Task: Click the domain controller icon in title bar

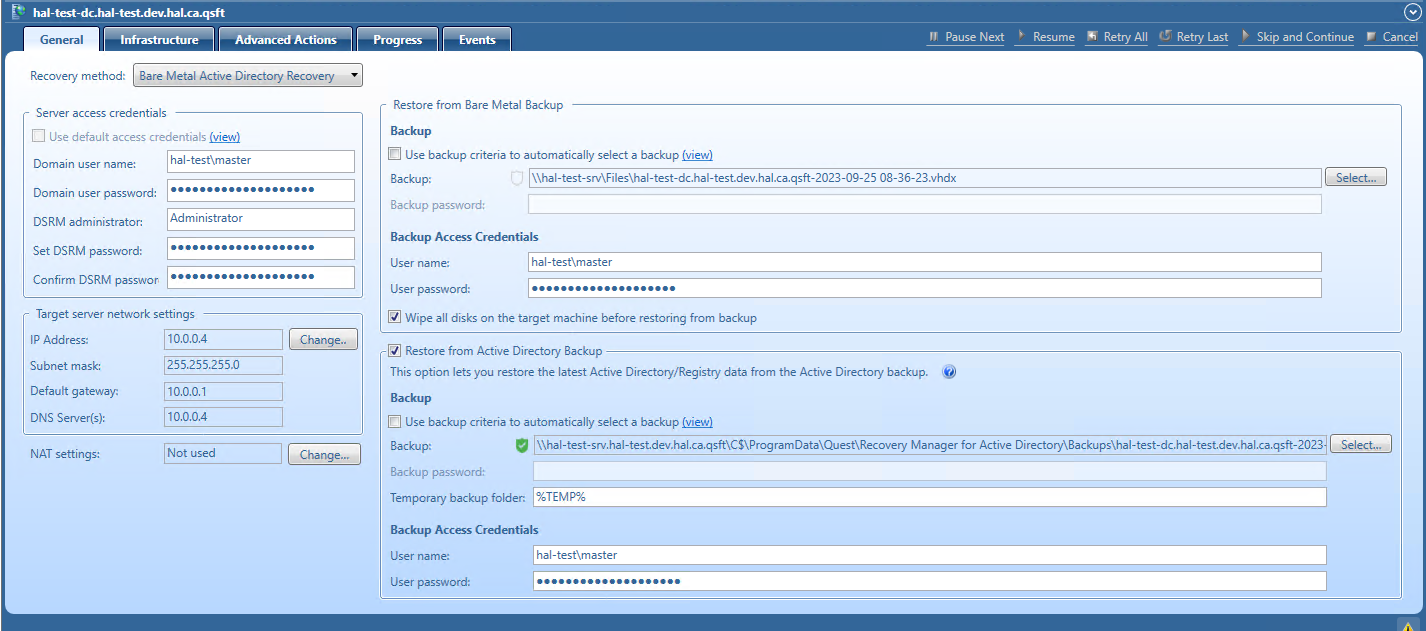Action: click(x=18, y=11)
